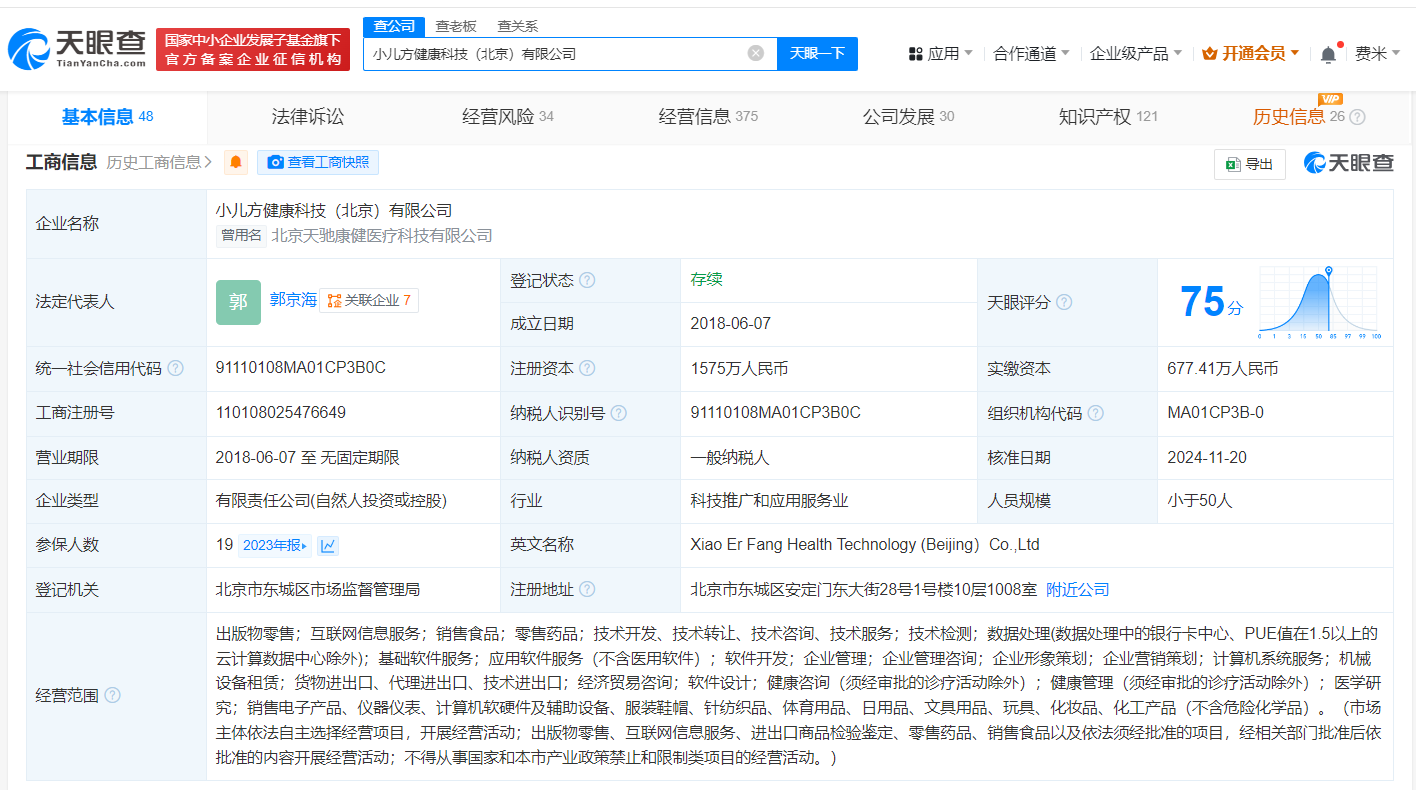This screenshot has height=790, width=1416.
Task: Switch to the 法律诉讼 tab
Action: pyautogui.click(x=307, y=117)
